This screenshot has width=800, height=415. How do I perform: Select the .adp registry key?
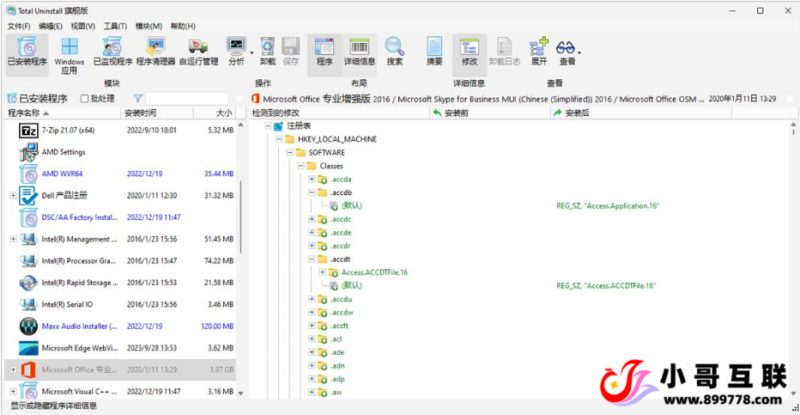(337, 379)
